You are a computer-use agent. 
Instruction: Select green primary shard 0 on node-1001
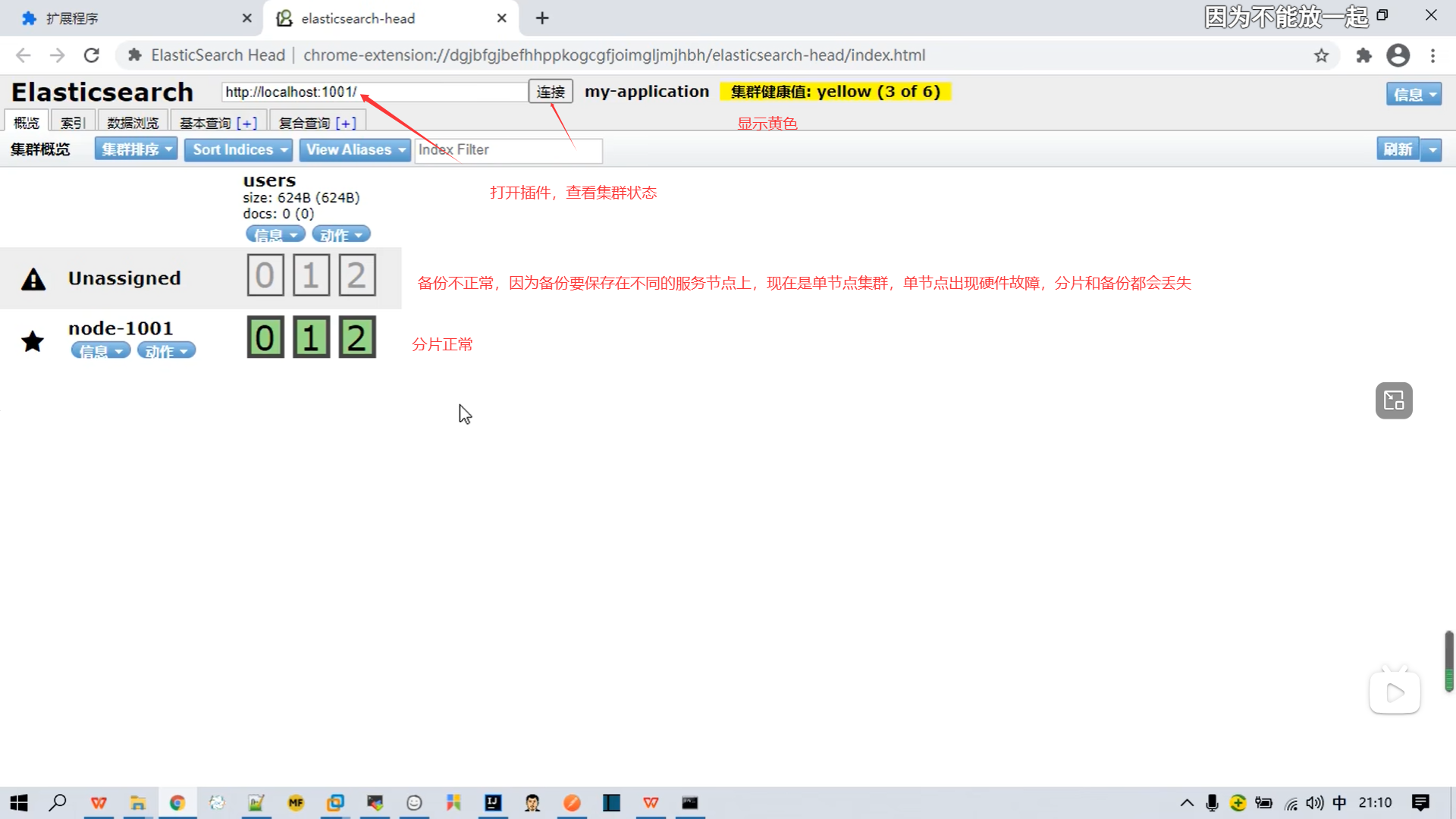pyautogui.click(x=265, y=337)
